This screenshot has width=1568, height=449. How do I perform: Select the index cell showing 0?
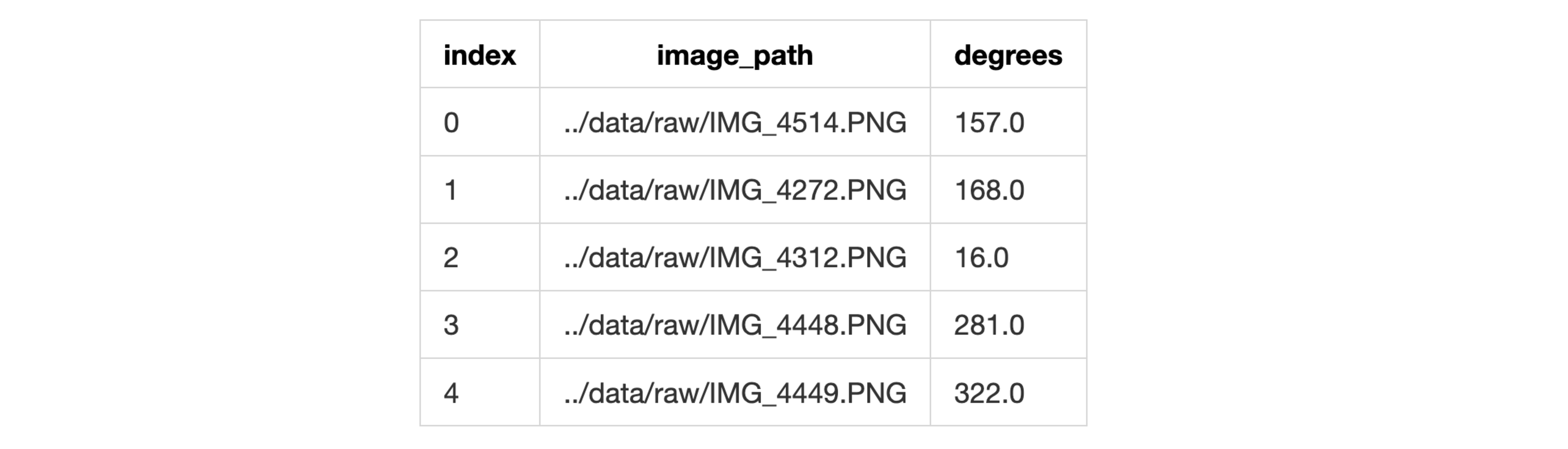pos(451,123)
